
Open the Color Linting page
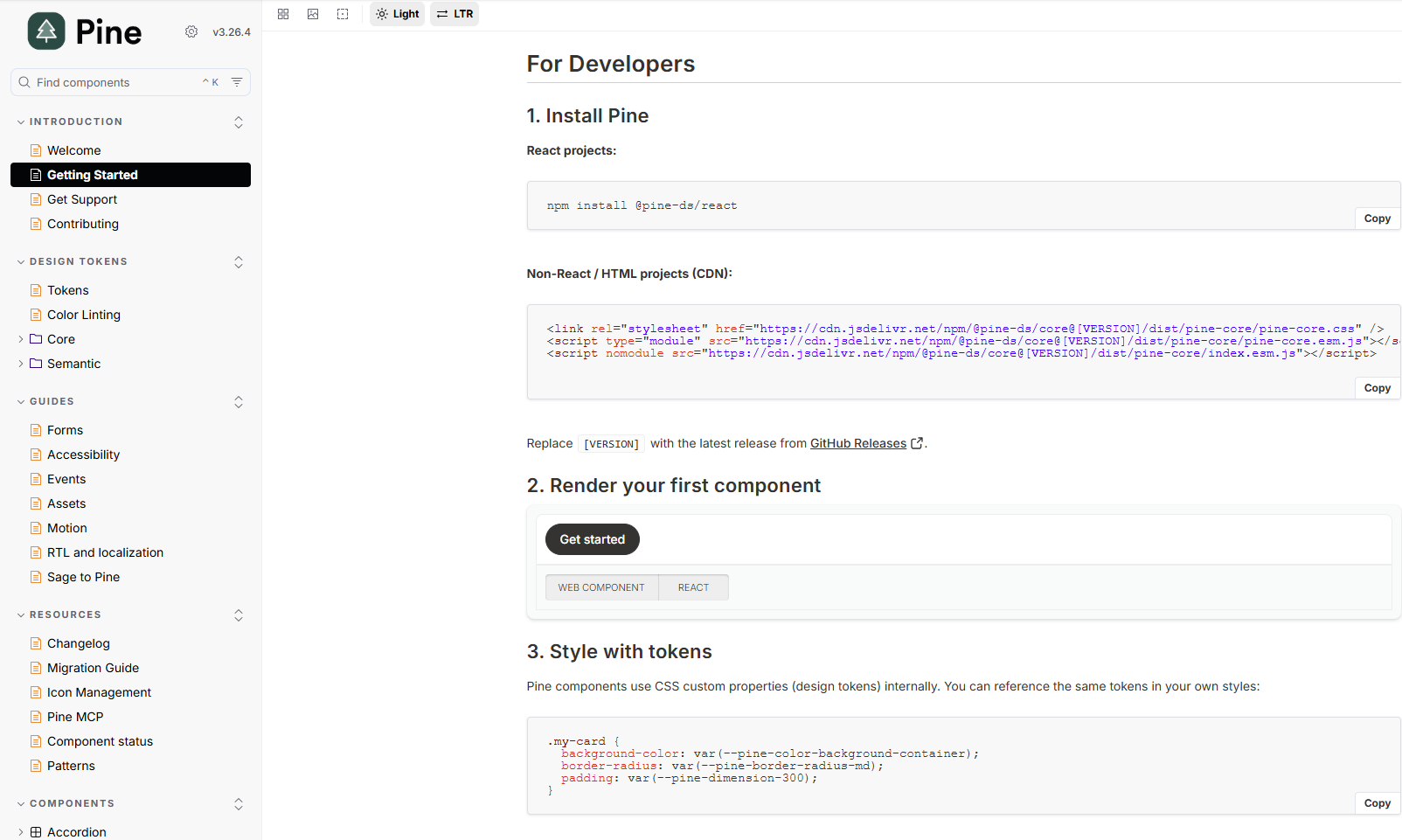click(x=130, y=315)
